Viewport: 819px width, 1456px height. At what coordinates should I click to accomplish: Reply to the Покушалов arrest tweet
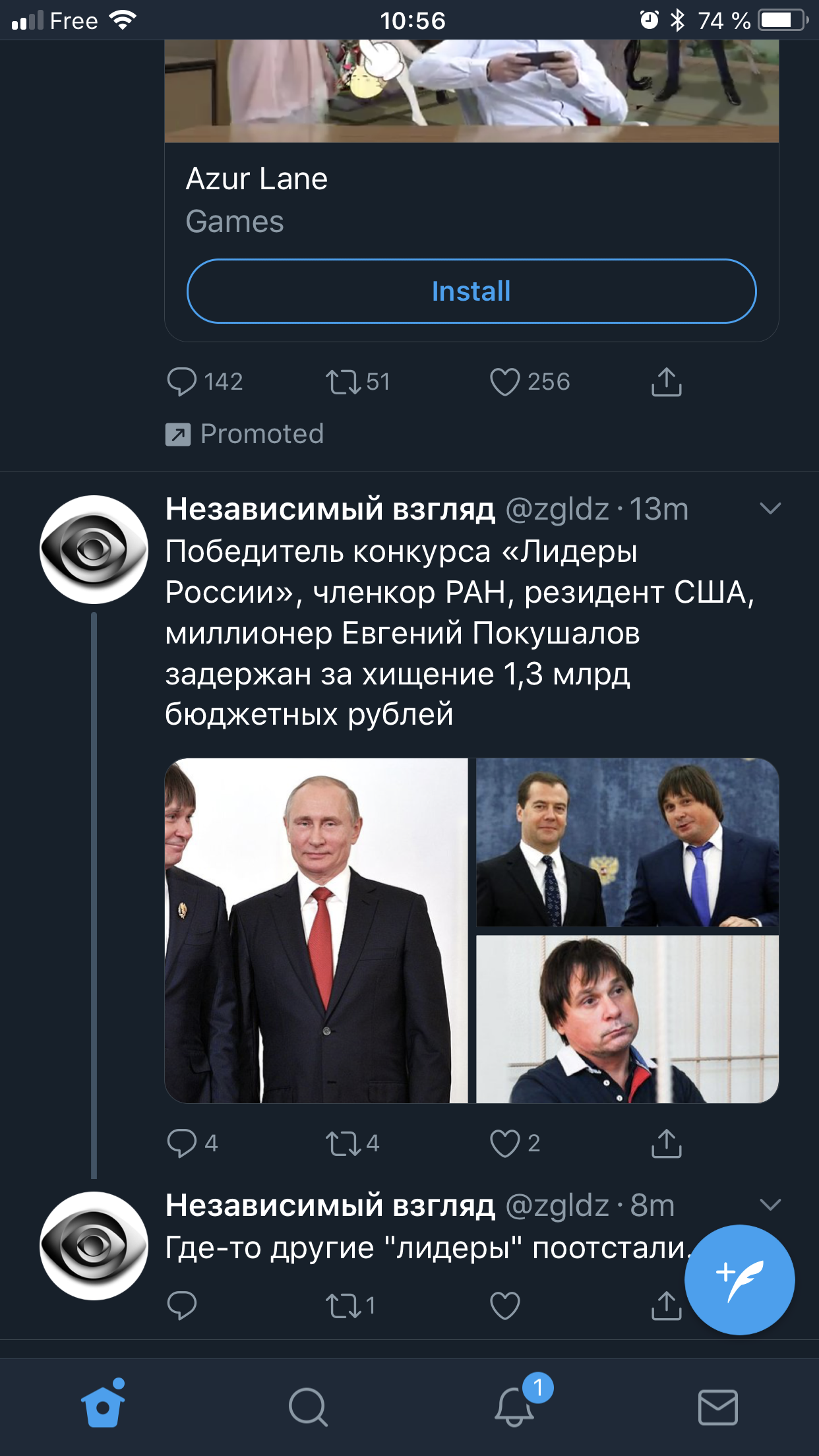tap(182, 1143)
